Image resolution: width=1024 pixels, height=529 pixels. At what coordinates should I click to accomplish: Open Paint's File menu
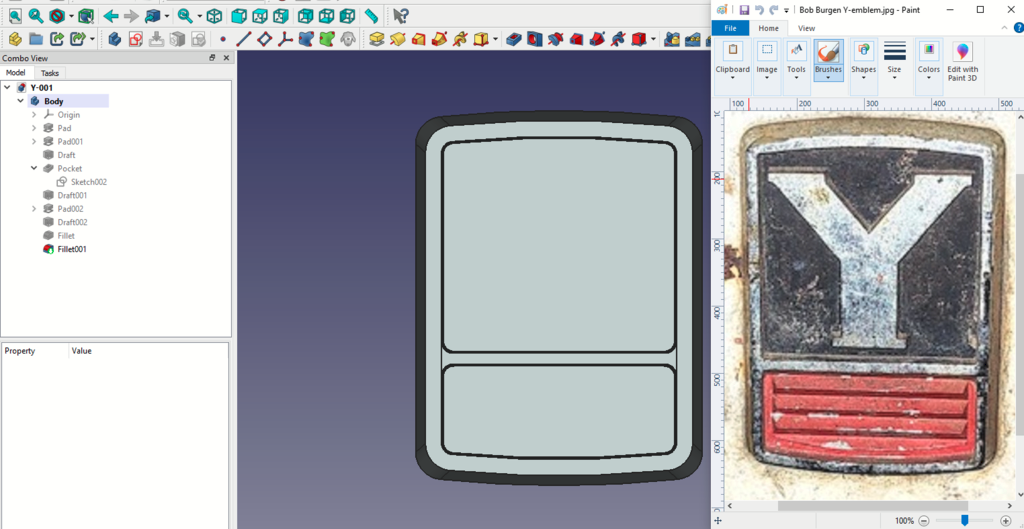(731, 28)
